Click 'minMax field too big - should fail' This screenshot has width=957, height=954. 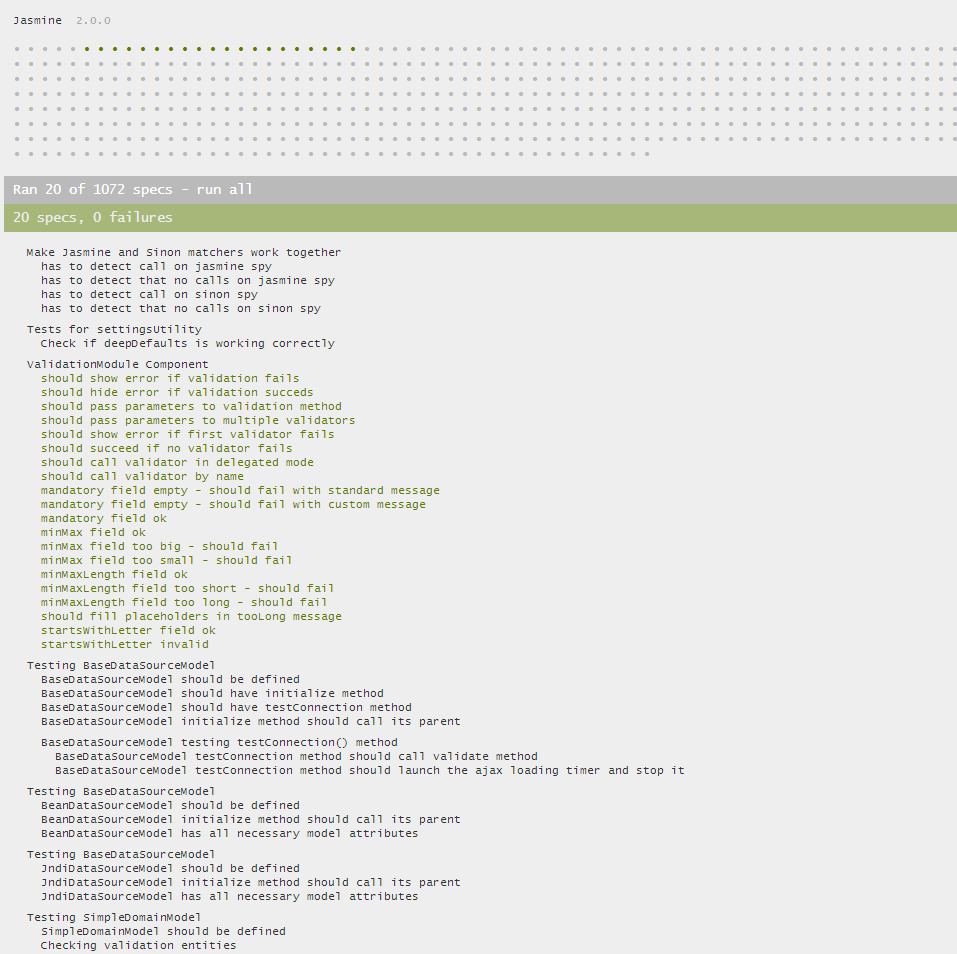pyautogui.click(x=159, y=546)
